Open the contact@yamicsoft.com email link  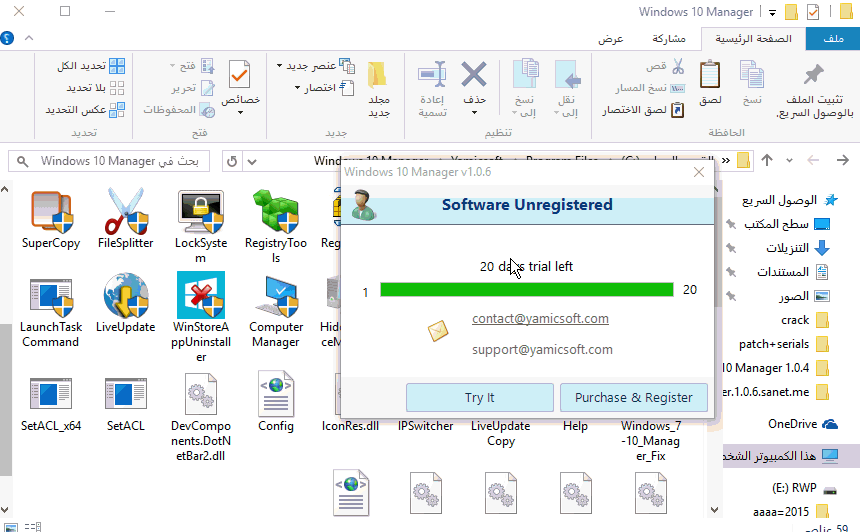pos(540,318)
